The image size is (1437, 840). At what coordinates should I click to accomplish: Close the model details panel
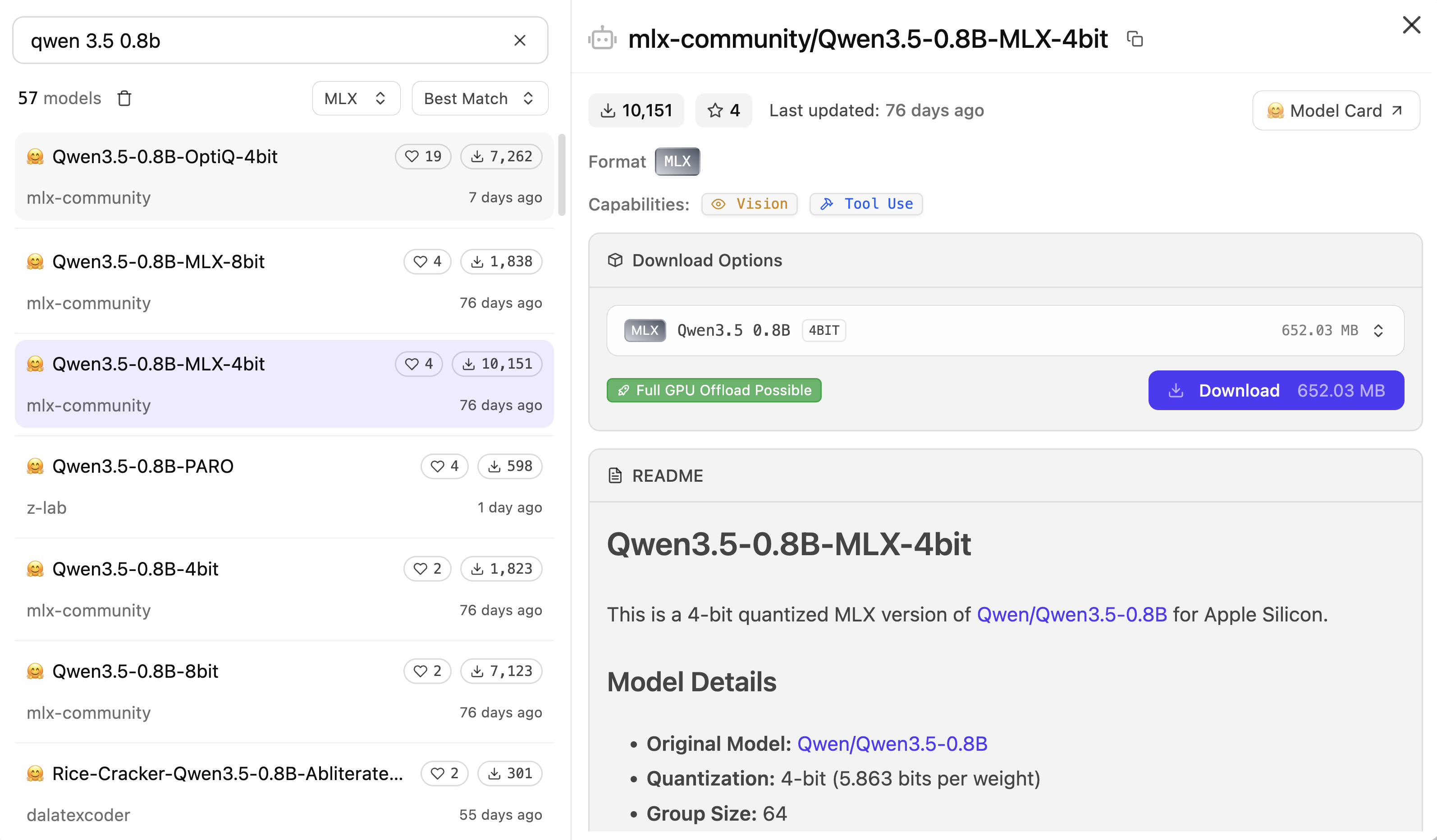1411,24
